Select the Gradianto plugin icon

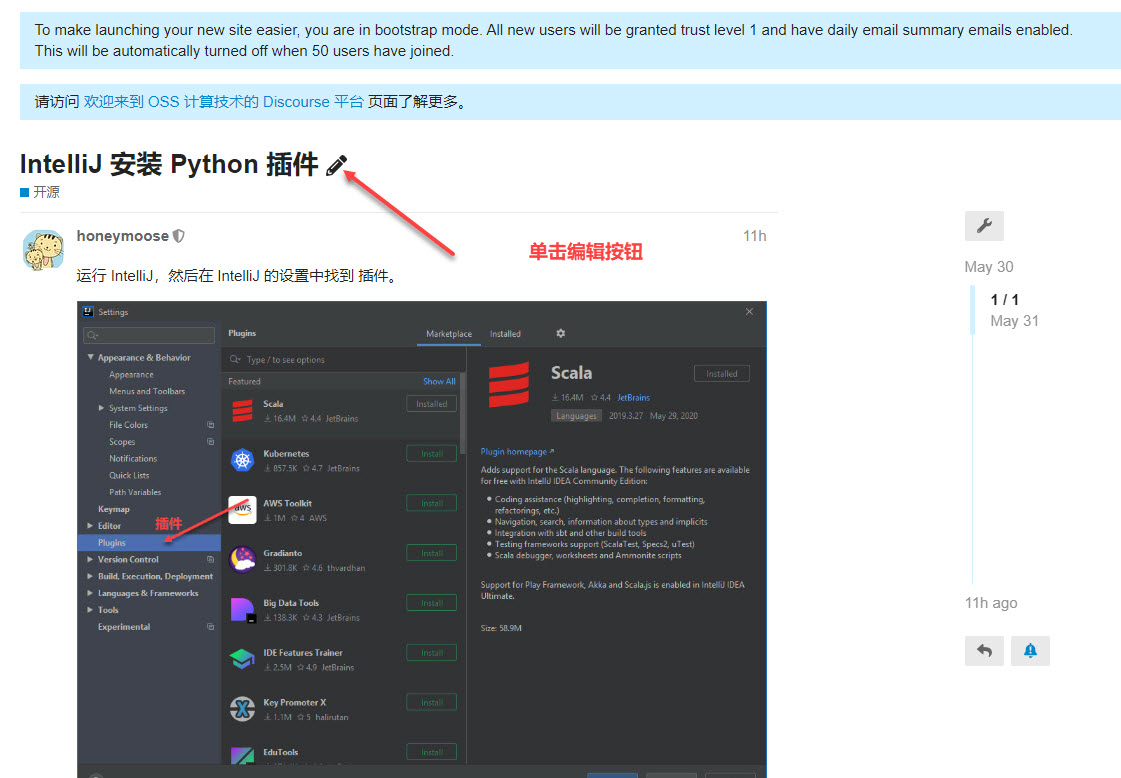pos(242,559)
